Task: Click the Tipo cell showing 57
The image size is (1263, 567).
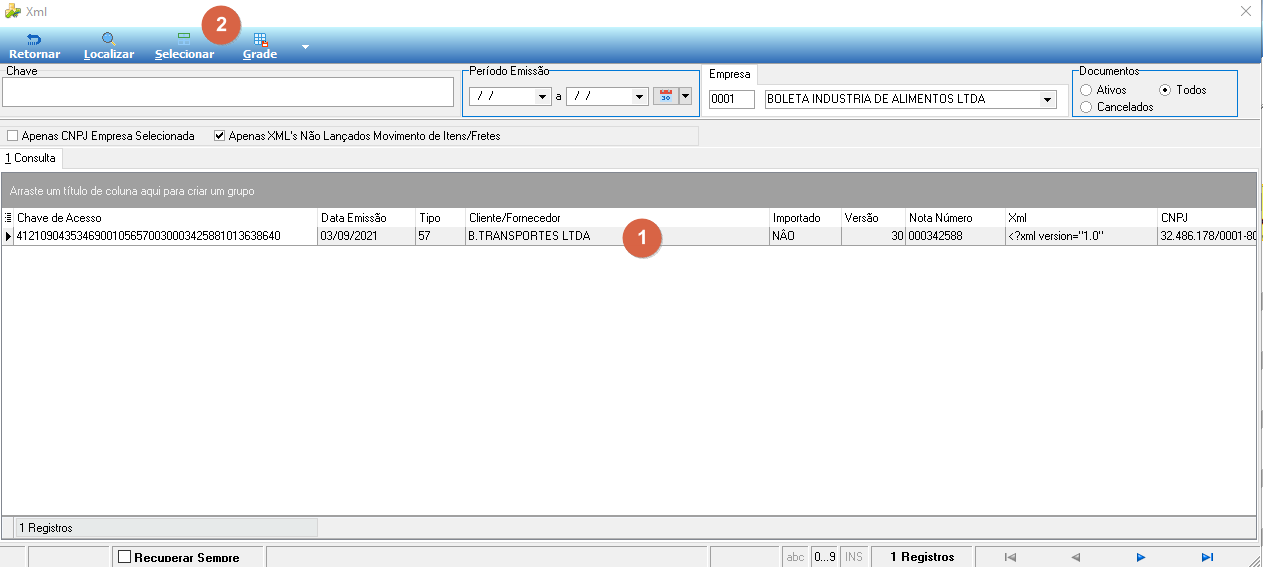Action: [x=440, y=236]
